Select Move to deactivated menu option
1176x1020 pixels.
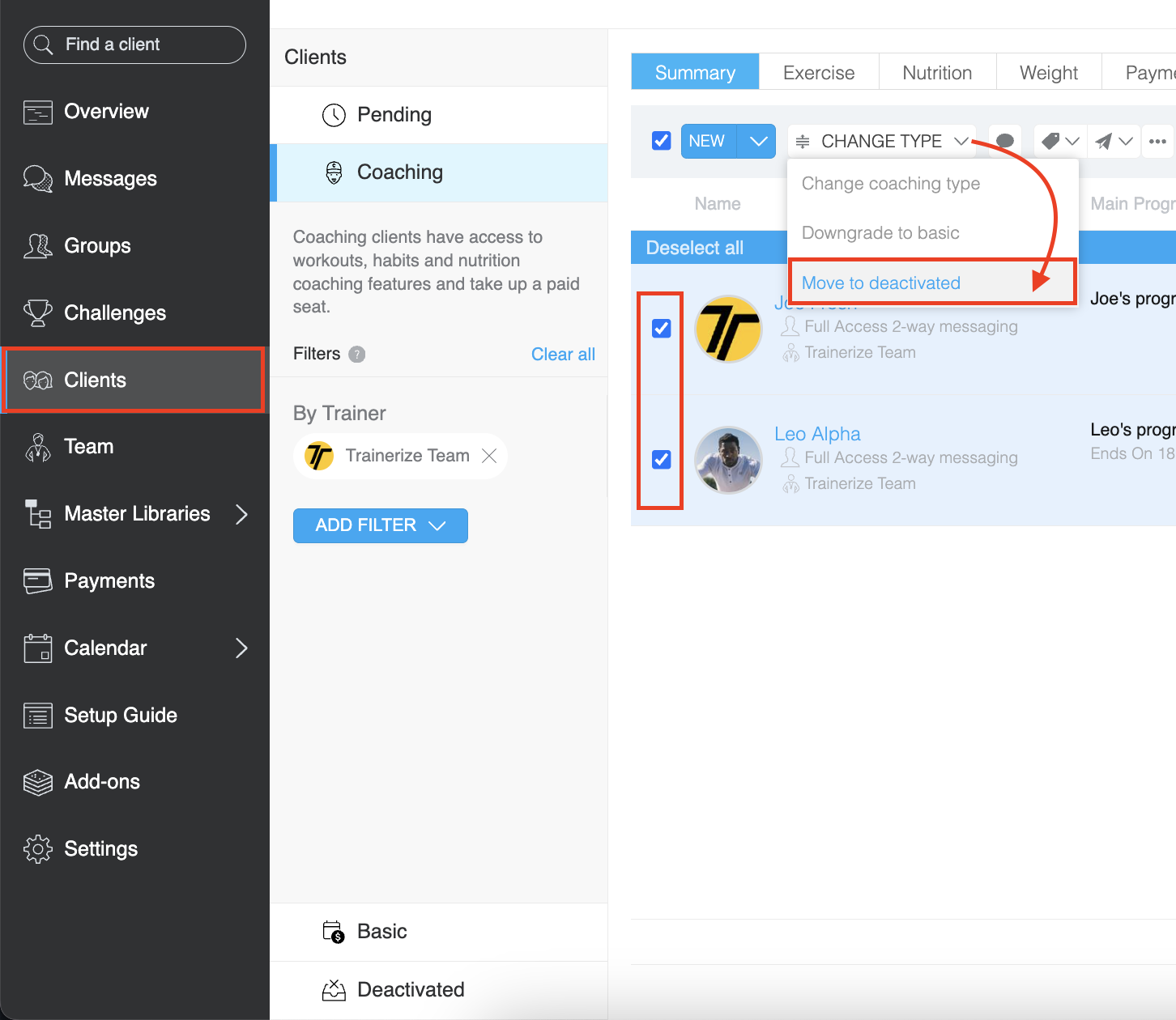[881, 283]
